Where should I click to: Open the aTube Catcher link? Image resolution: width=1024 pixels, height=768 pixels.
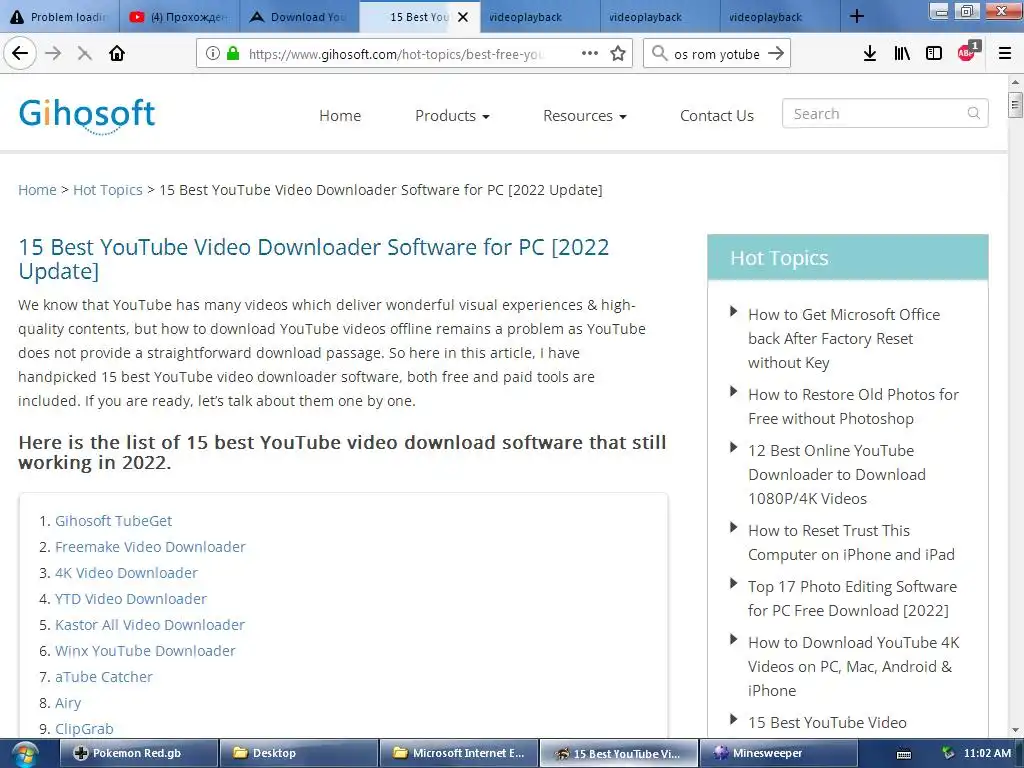pos(104,677)
